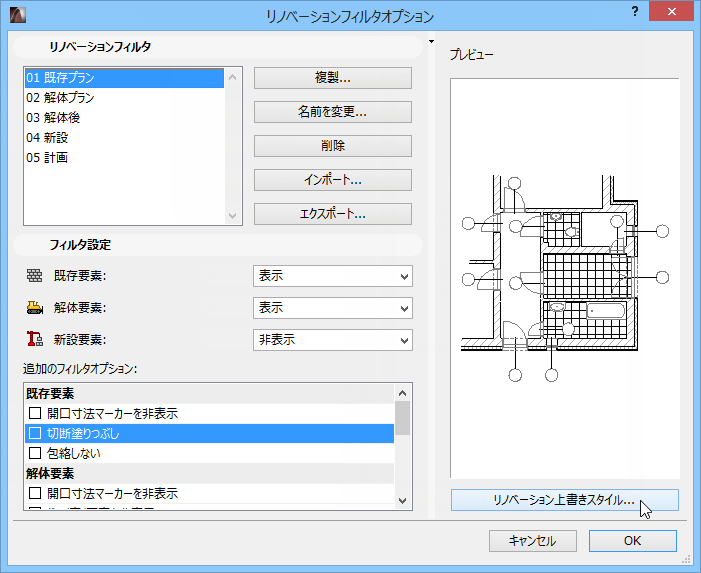The height and width of the screenshot is (573, 701).
Task: Select the 05 計画 filter
Action: point(124,158)
